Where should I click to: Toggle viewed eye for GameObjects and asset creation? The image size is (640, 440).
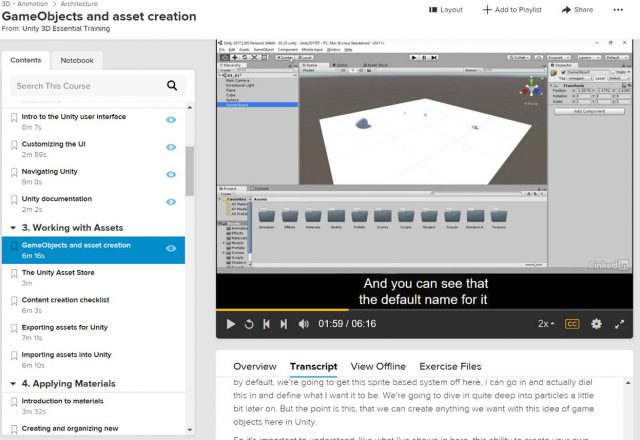point(171,248)
